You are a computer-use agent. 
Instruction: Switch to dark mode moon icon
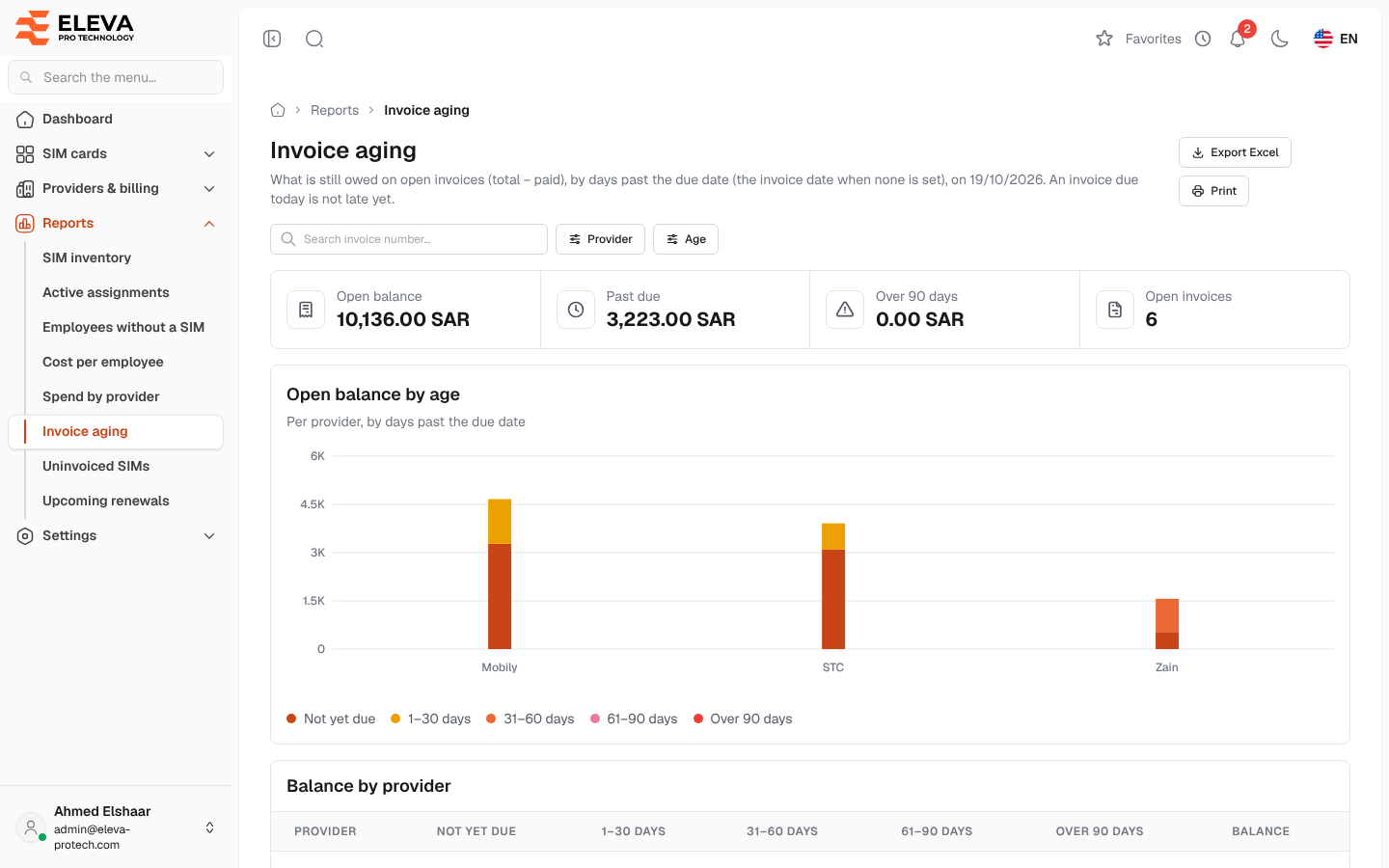point(1280,39)
